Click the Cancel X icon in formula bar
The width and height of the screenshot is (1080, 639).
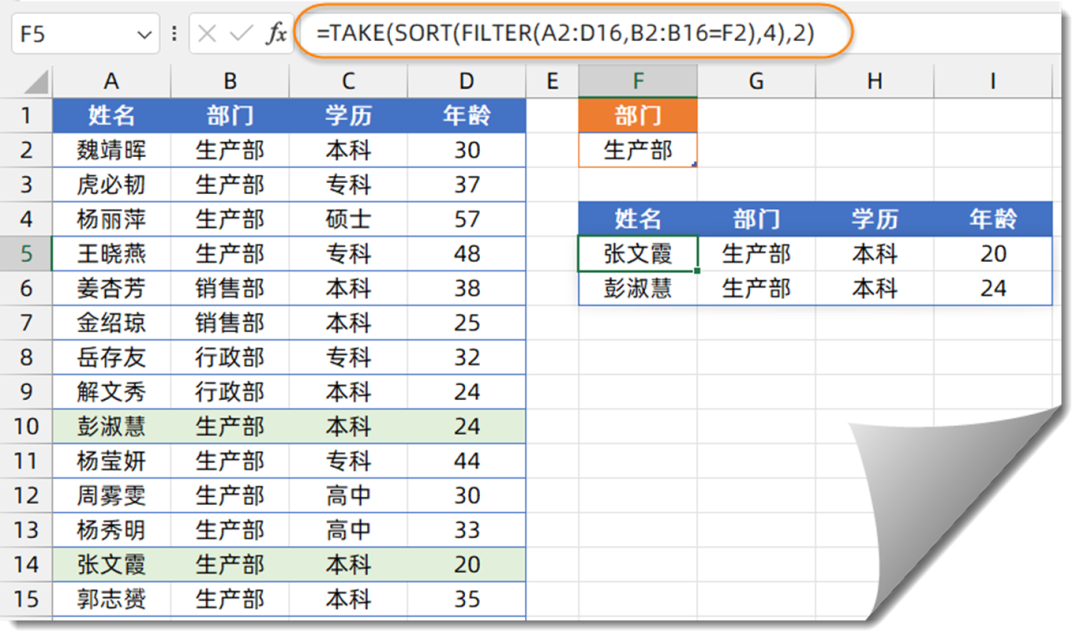(x=207, y=35)
